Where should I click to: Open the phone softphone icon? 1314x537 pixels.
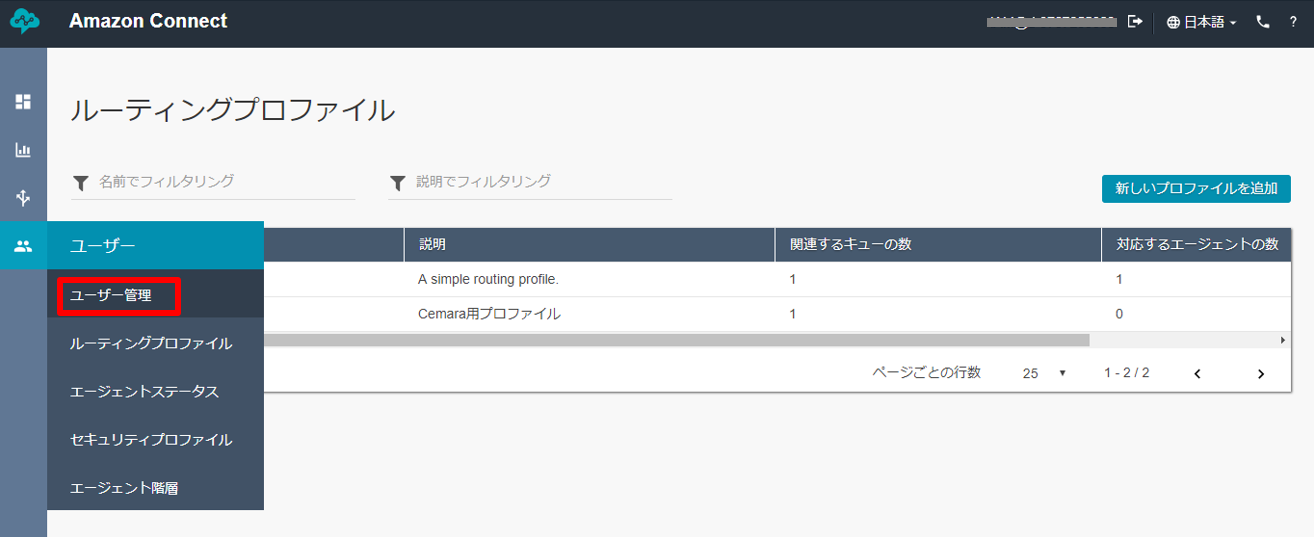click(1263, 21)
